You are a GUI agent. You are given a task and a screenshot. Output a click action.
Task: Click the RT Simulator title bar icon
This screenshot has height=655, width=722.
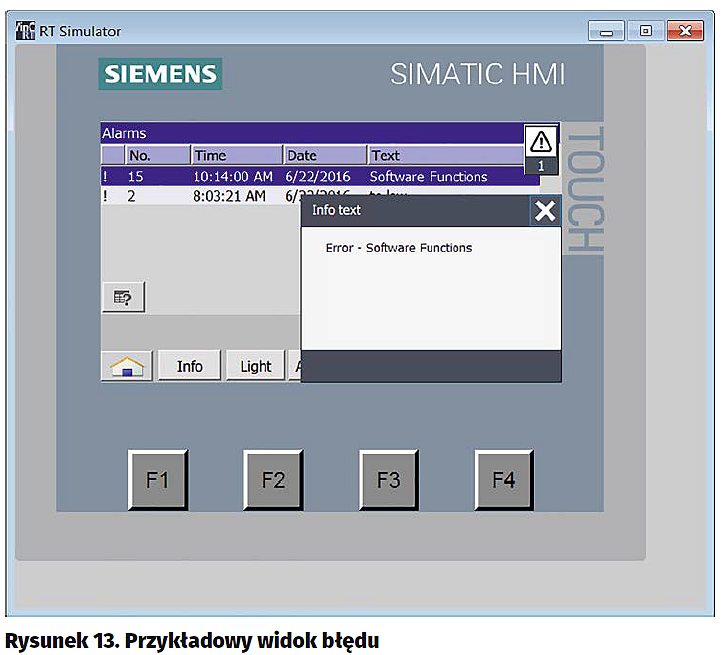click(x=24, y=30)
